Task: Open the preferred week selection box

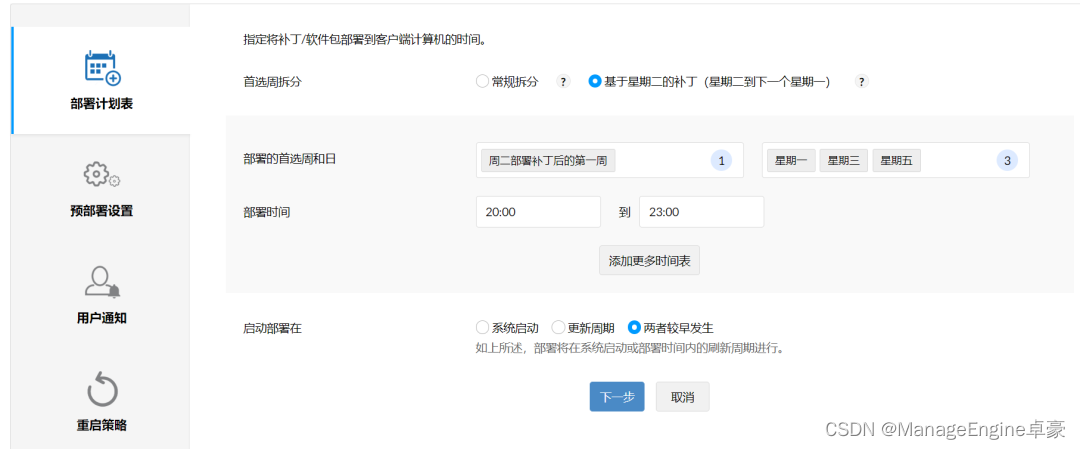Action: pyautogui.click(x=610, y=160)
